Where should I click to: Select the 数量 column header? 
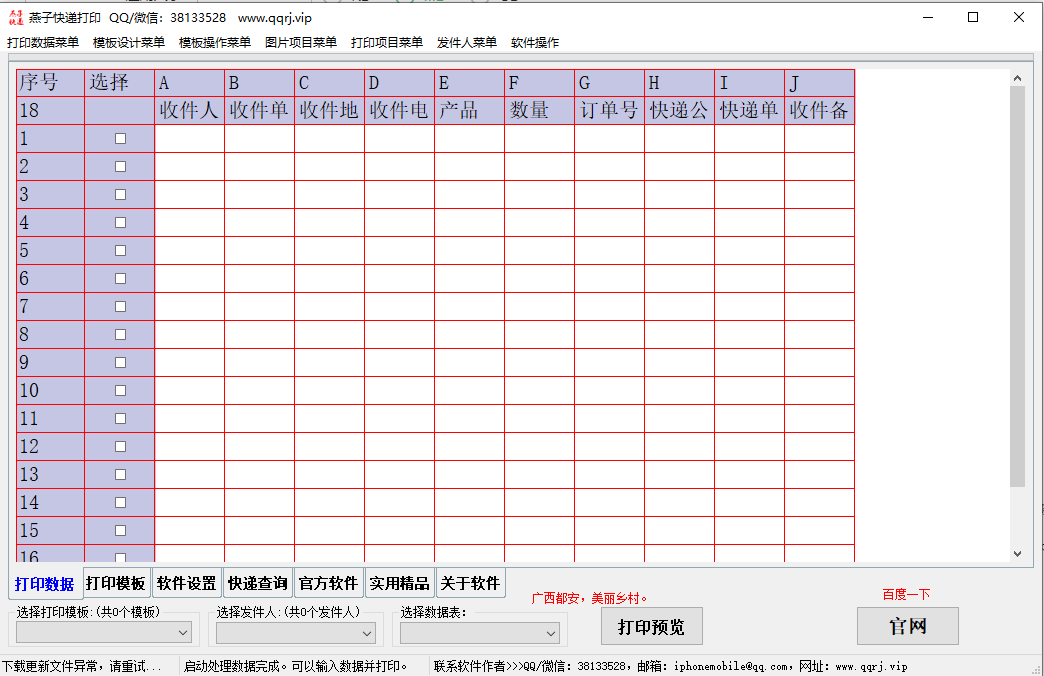[539, 111]
